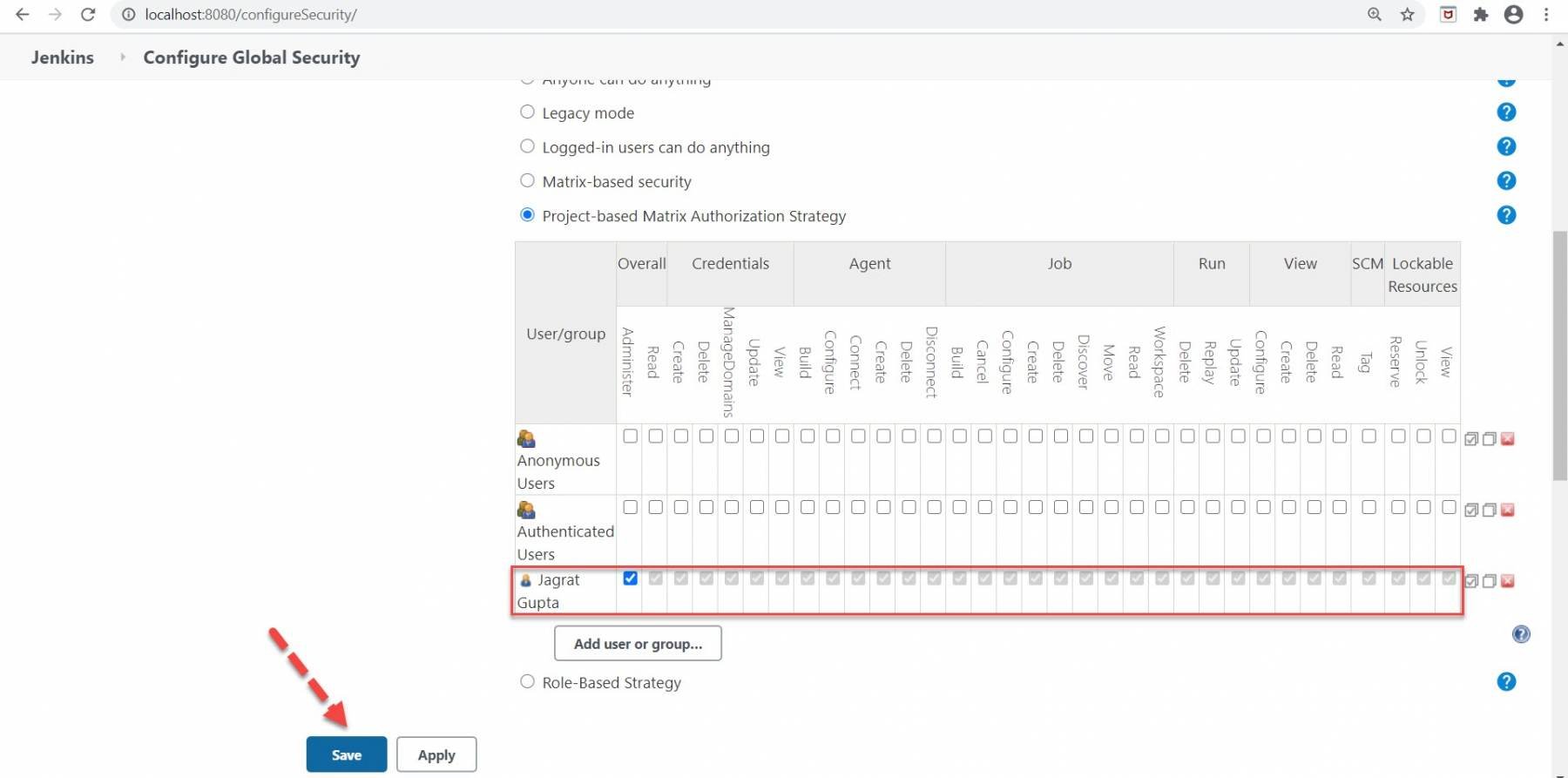Screen dimensions: 1568x778
Task: Expand breadcrumb arrow after Jenkins
Action: pos(123,57)
